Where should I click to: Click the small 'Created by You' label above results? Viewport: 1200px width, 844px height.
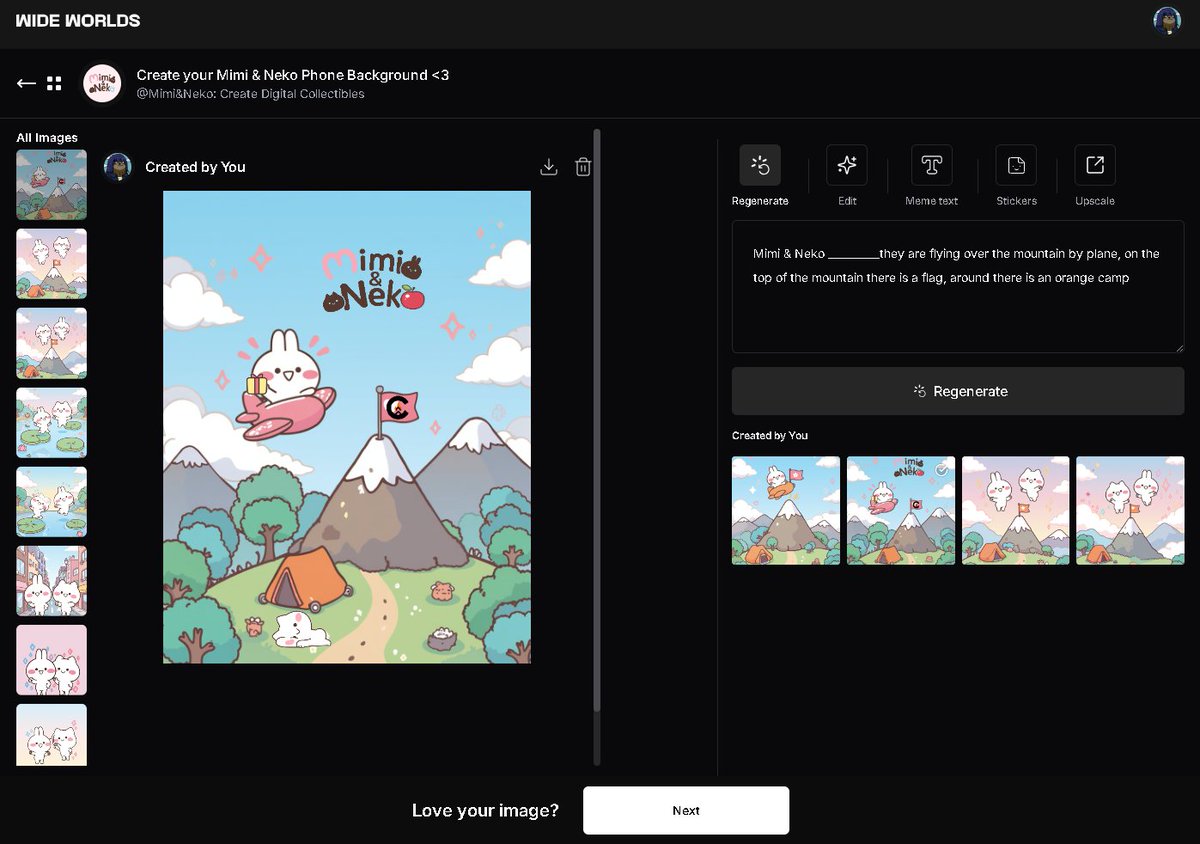(770, 435)
